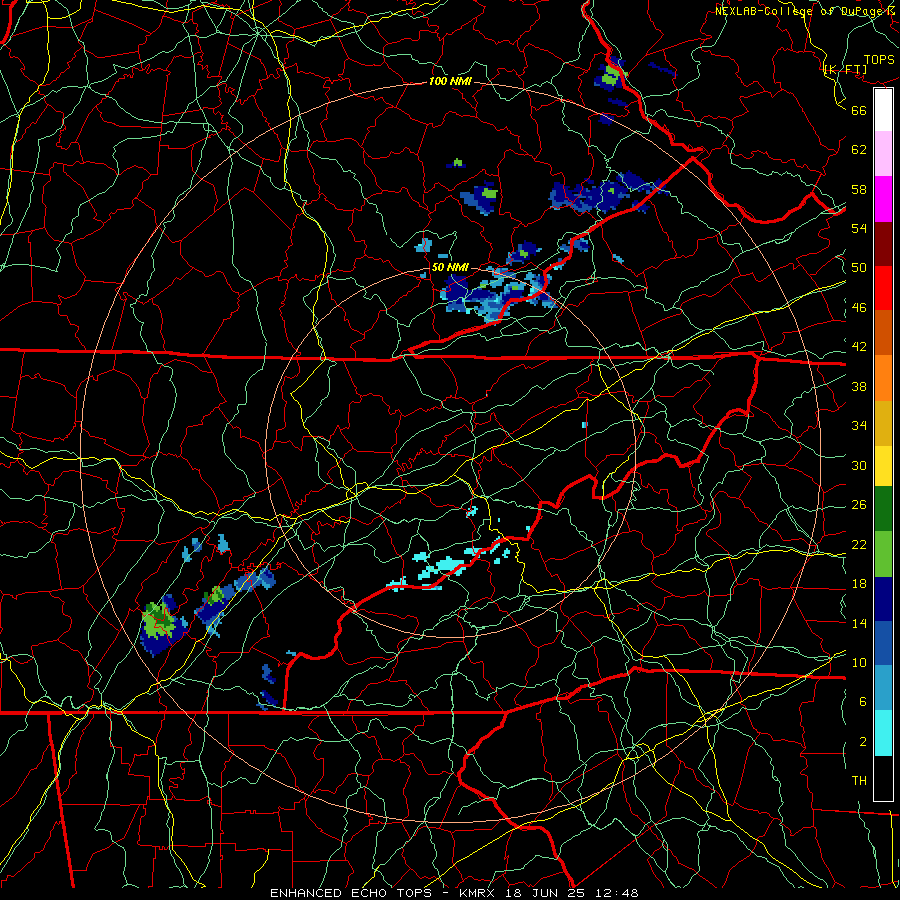
Task: Click the '34' legend value
Action: (x=859, y=425)
